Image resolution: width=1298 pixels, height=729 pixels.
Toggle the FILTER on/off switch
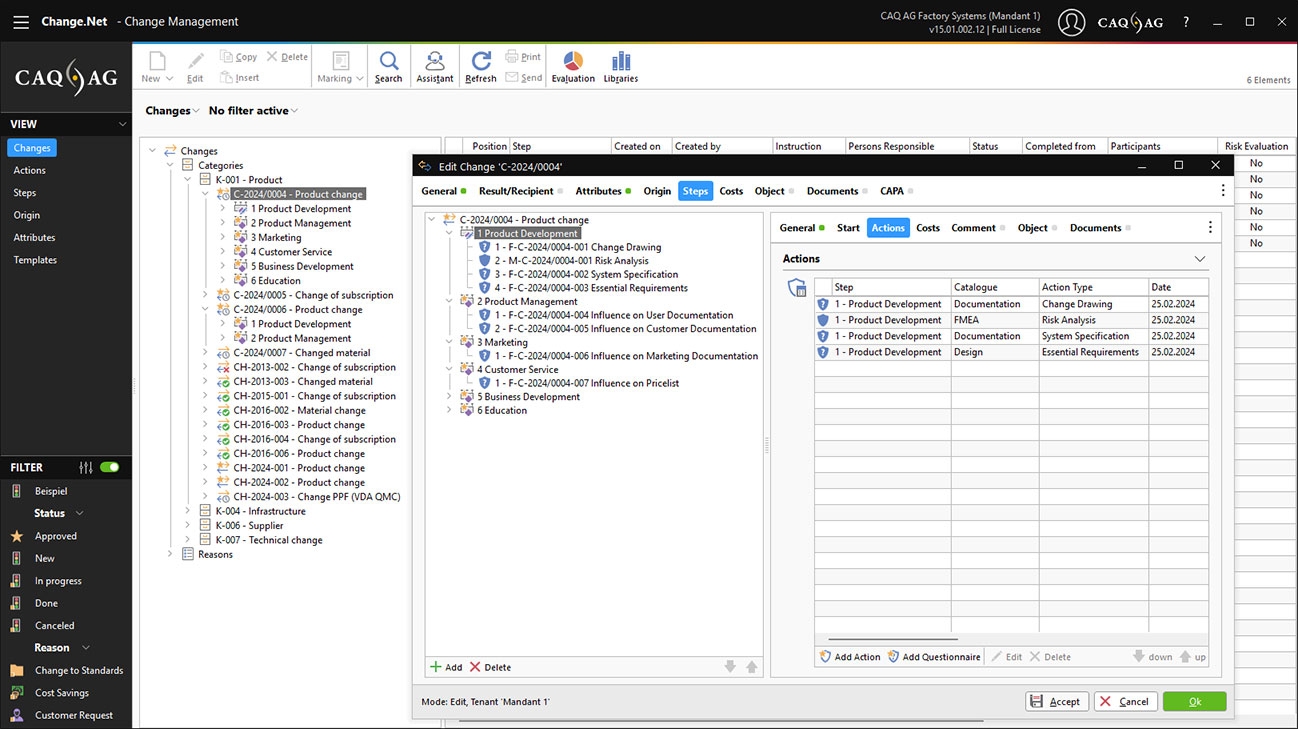pos(109,467)
